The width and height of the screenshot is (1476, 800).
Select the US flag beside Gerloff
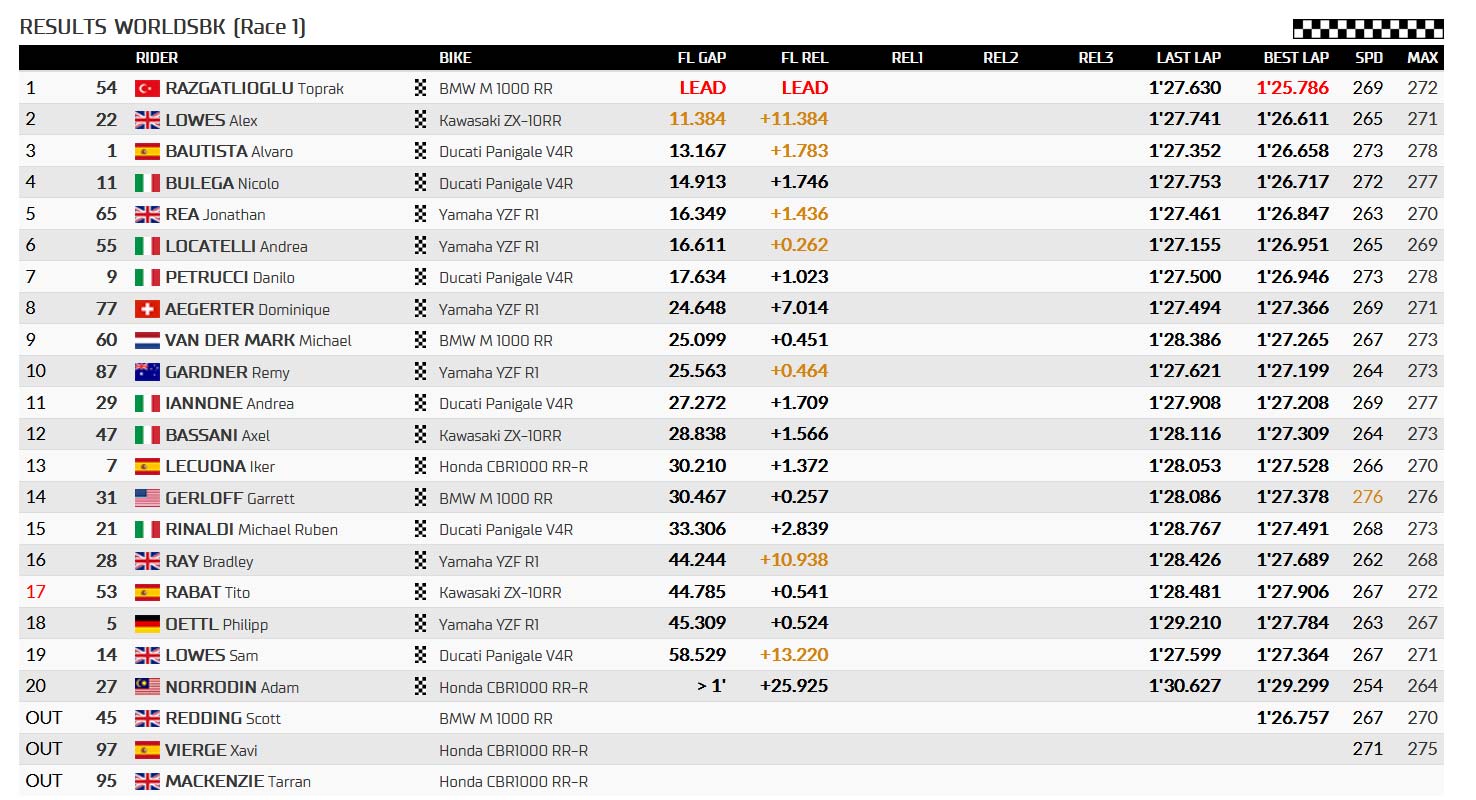coord(147,498)
